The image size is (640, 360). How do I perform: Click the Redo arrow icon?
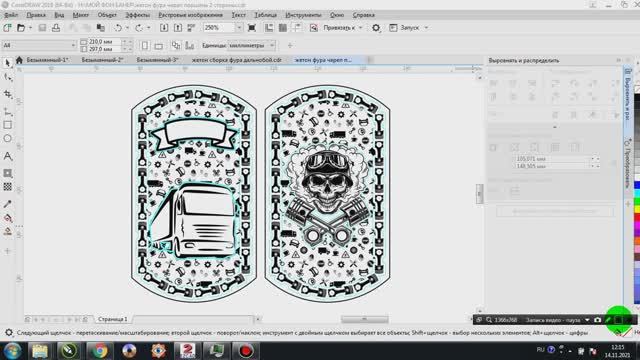click(x=139, y=28)
